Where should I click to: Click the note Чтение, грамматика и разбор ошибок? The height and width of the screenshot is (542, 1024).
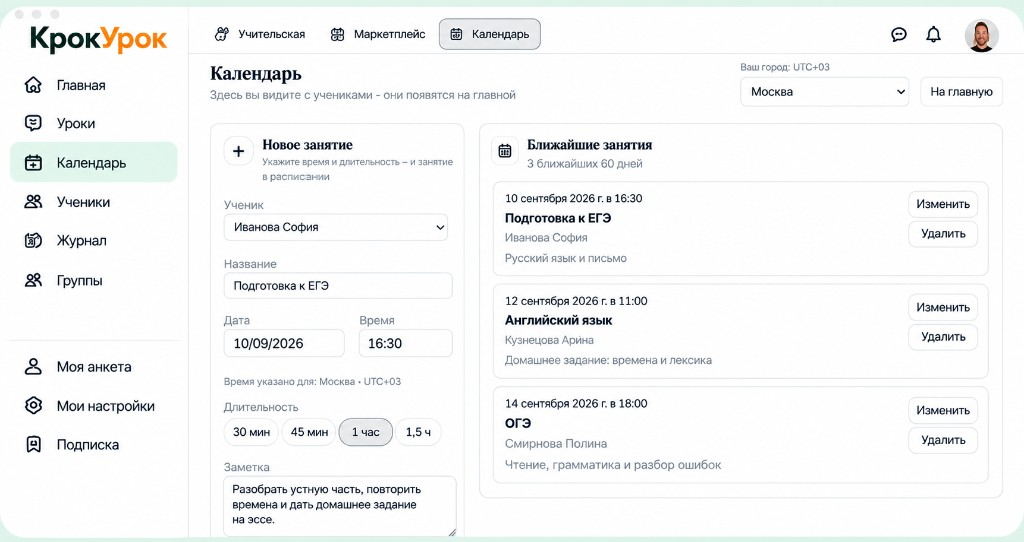[x=613, y=465]
